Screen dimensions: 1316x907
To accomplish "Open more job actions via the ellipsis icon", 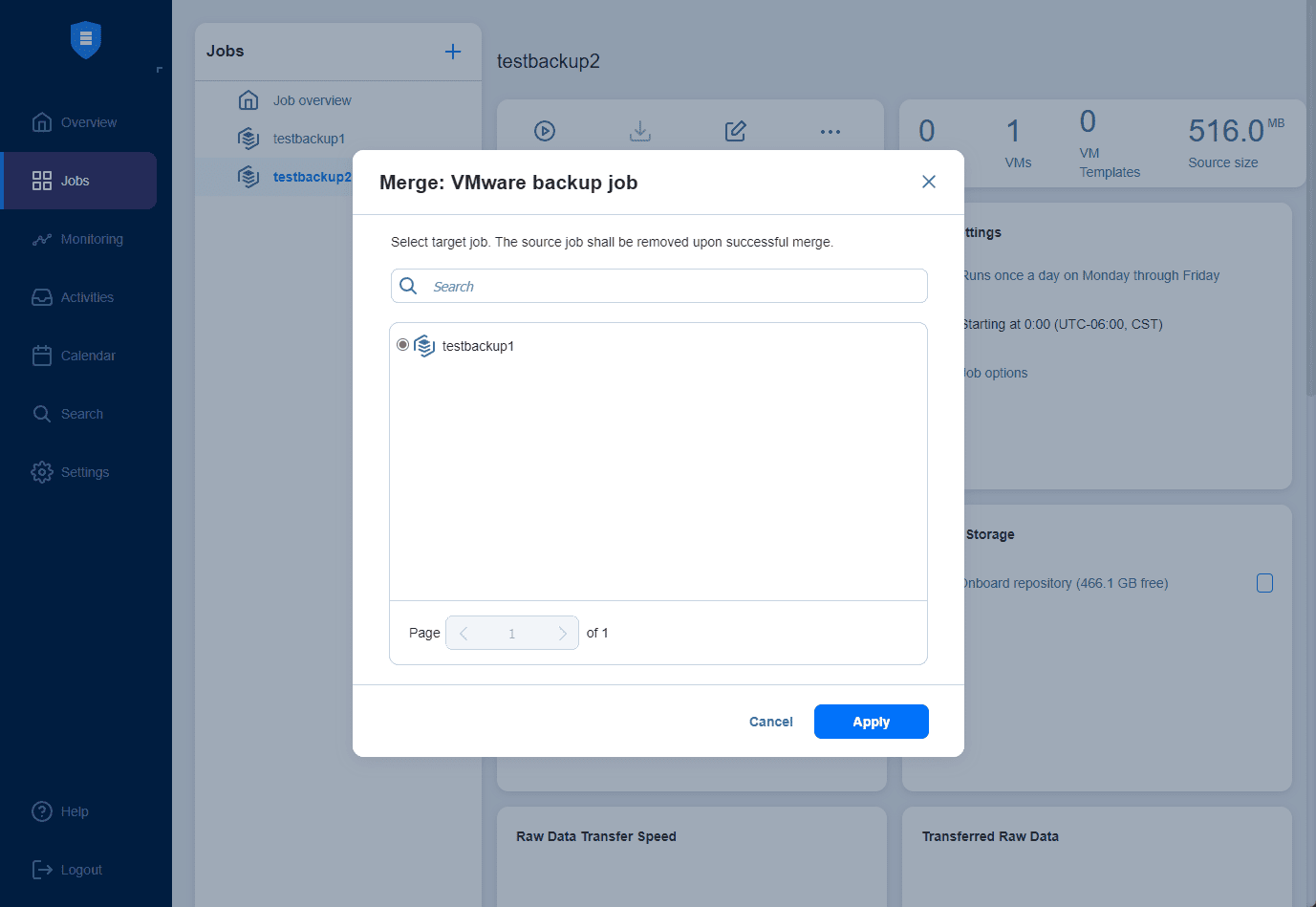I will pyautogui.click(x=830, y=131).
